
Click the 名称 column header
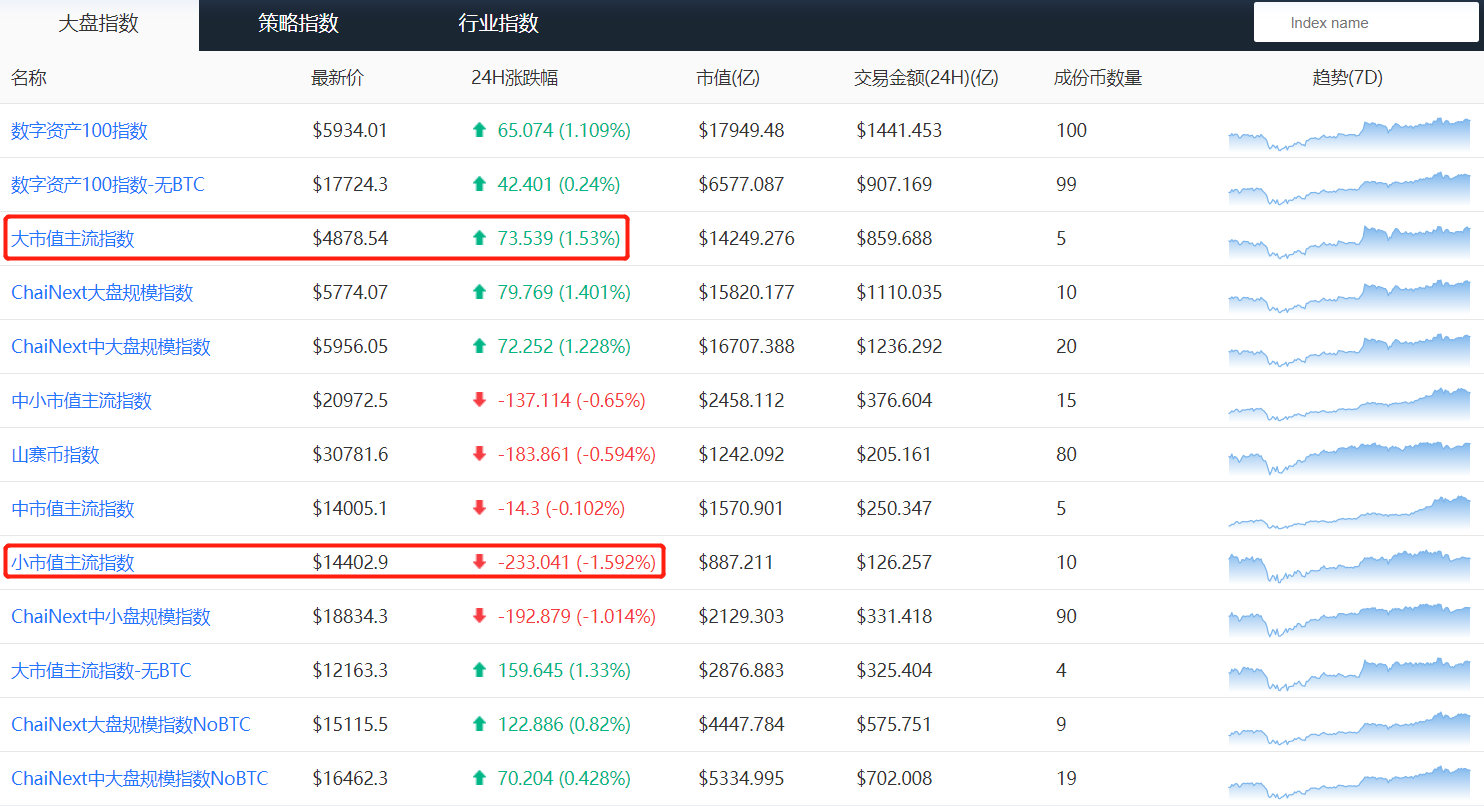[29, 78]
